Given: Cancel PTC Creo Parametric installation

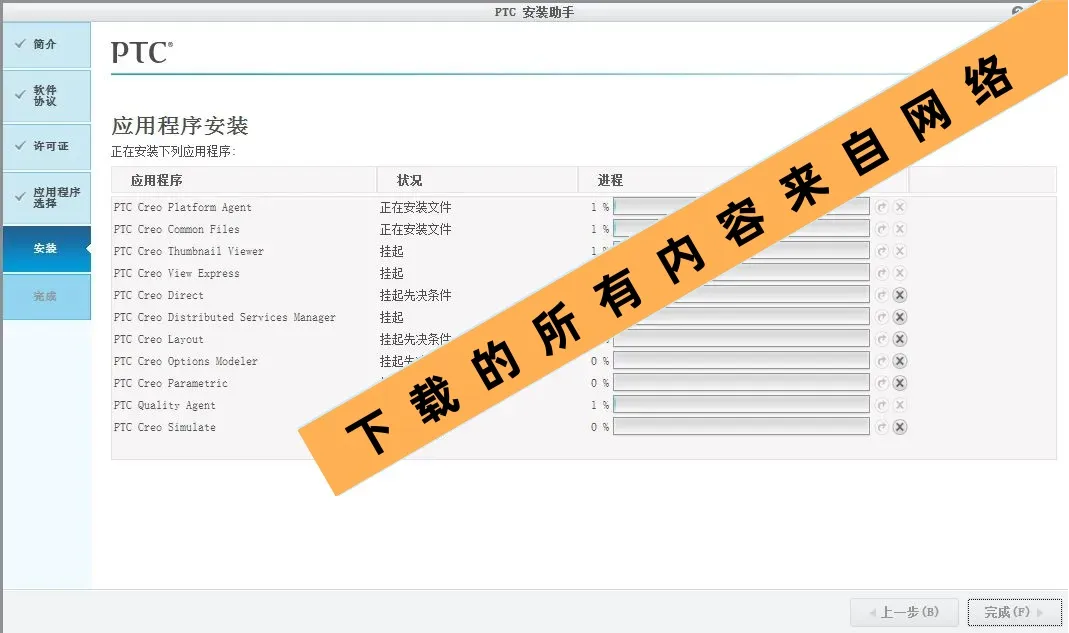Looking at the screenshot, I should (x=900, y=383).
